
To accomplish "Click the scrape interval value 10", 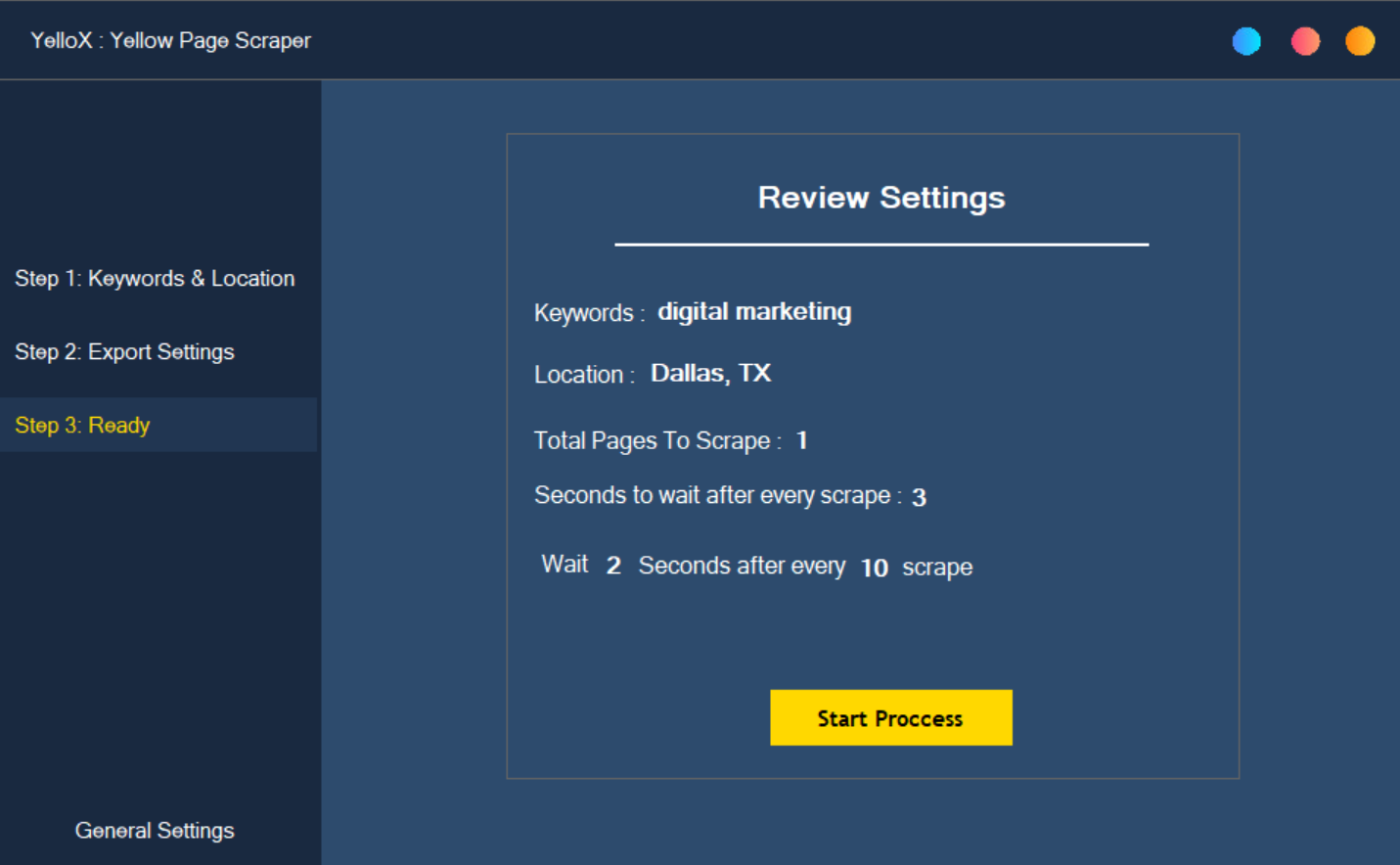I will 874,568.
